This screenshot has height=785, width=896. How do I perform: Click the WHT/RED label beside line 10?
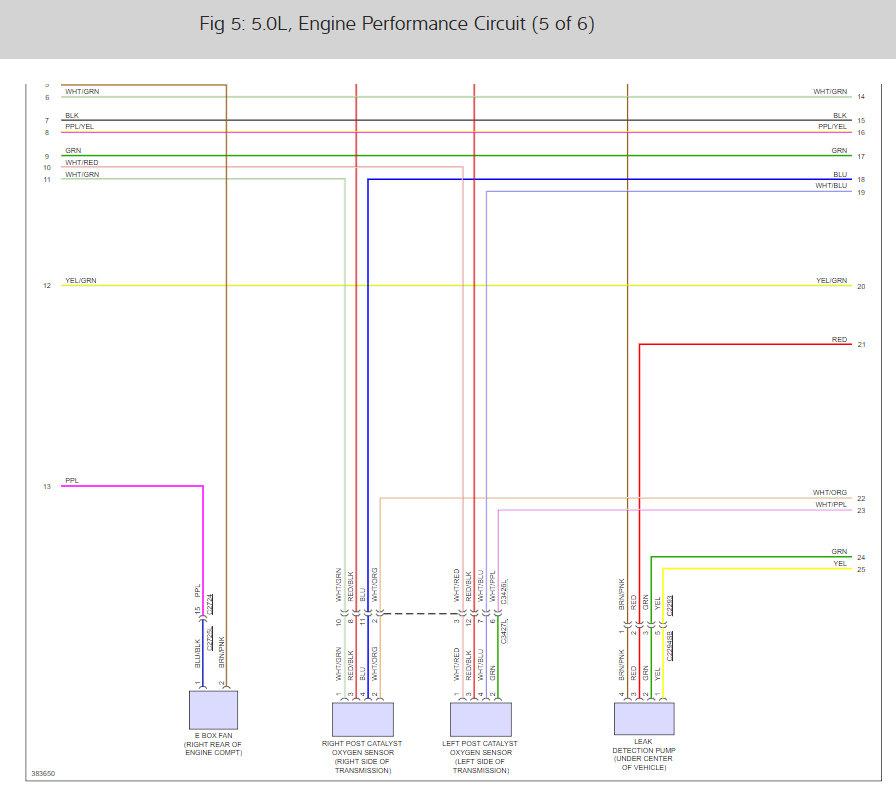pyautogui.click(x=82, y=162)
